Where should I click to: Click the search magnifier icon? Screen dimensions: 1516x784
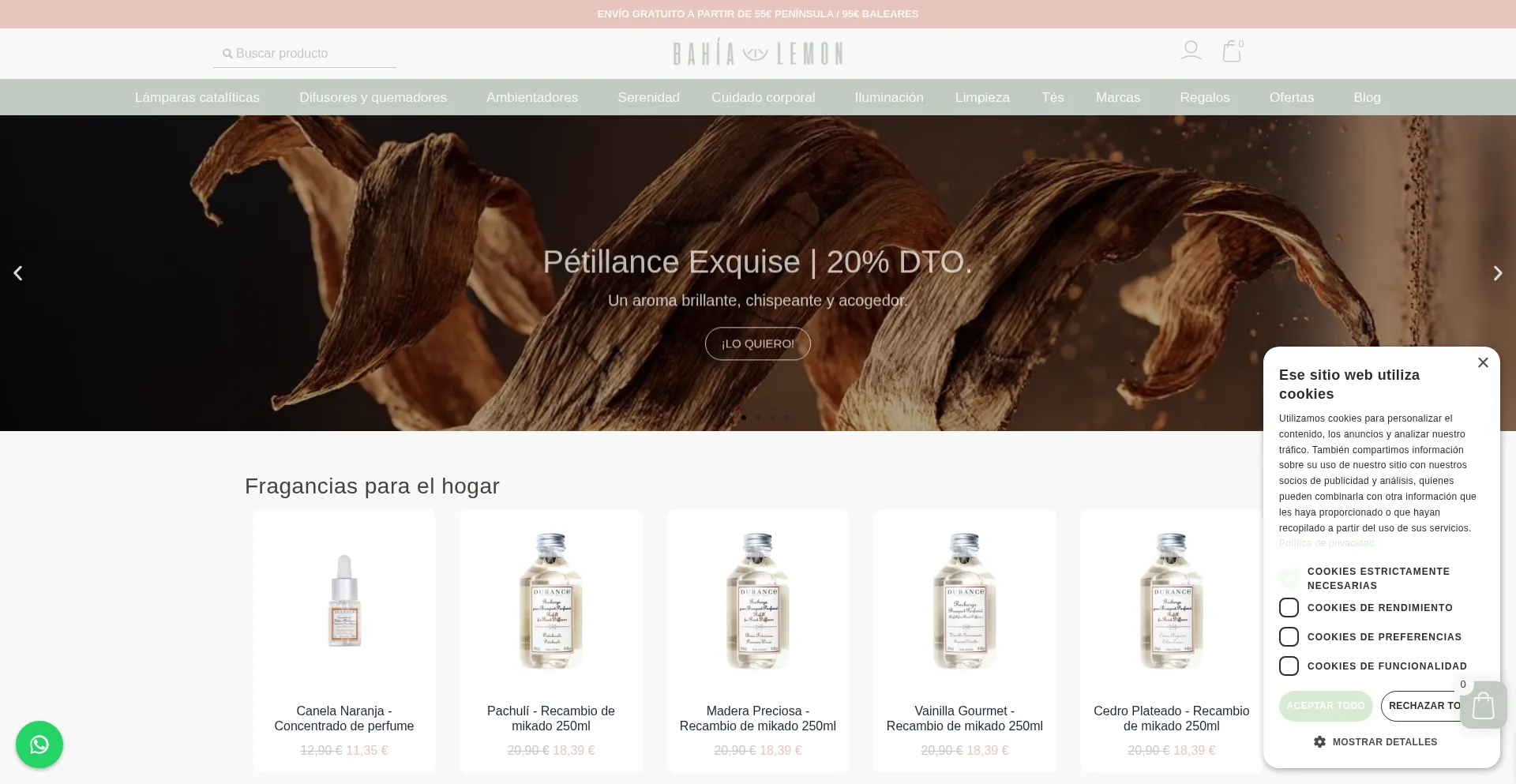tap(227, 54)
